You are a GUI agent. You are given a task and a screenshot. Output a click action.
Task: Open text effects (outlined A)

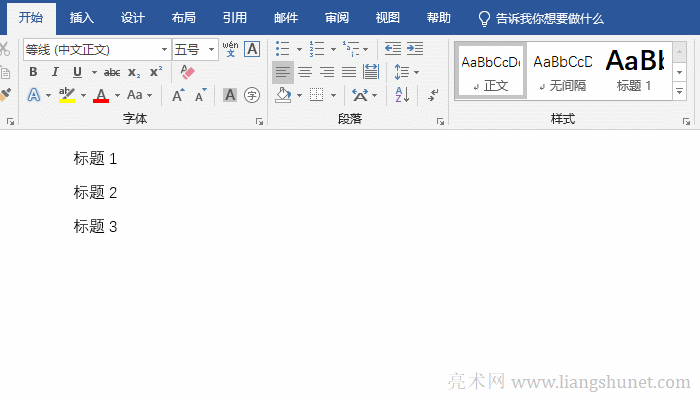tap(34, 95)
